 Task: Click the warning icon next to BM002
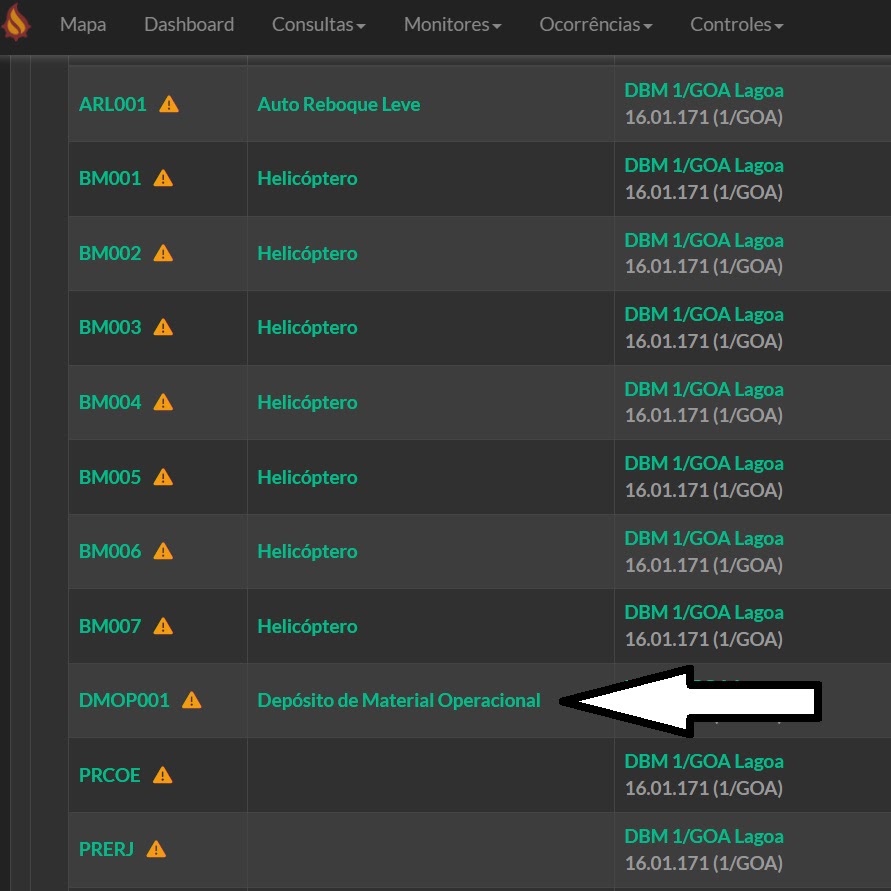163,253
